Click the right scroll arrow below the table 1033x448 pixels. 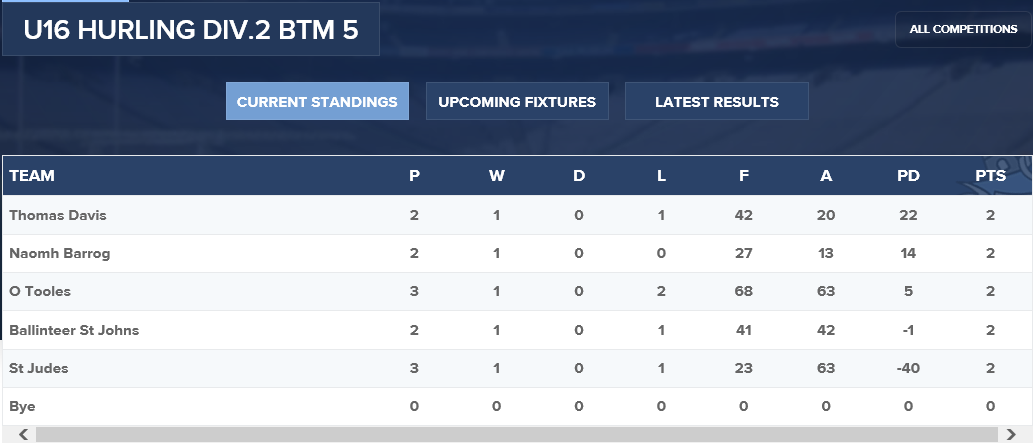[x=1021, y=435]
